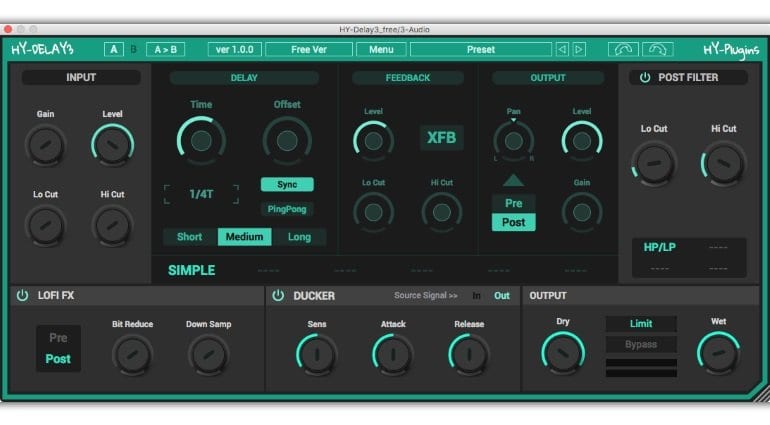Click the triangle above the Pre button
This screenshot has width=770, height=425.
point(513,180)
